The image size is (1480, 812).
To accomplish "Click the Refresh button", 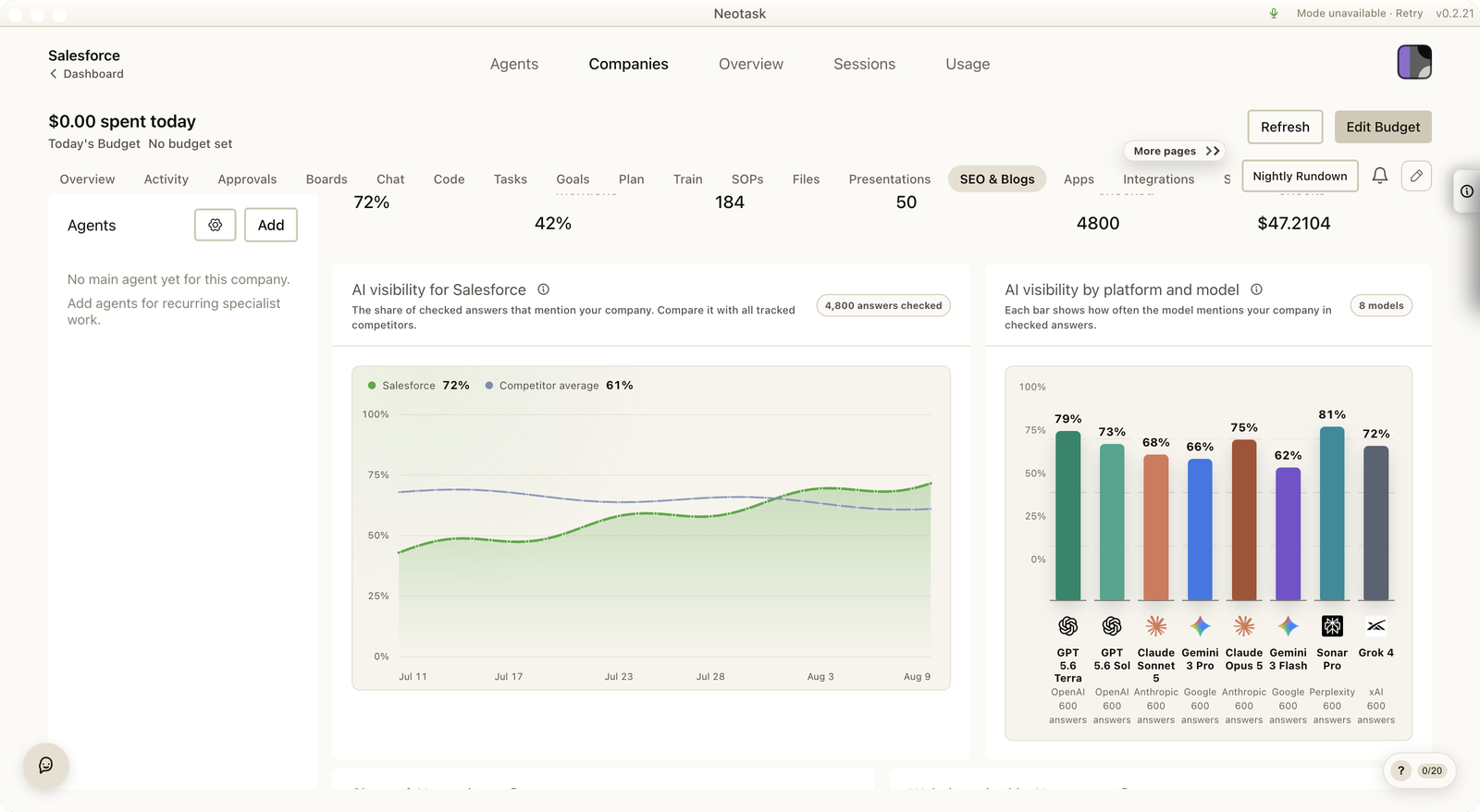I will tap(1285, 127).
